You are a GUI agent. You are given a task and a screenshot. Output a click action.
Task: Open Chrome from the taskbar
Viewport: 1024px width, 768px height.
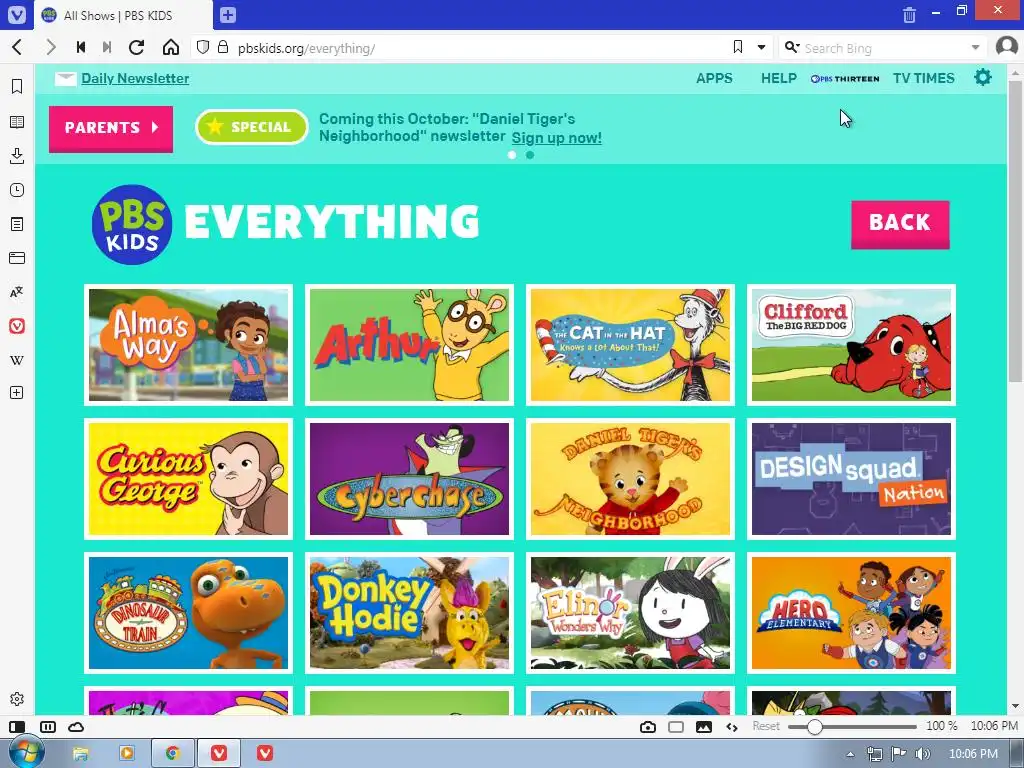pos(172,753)
